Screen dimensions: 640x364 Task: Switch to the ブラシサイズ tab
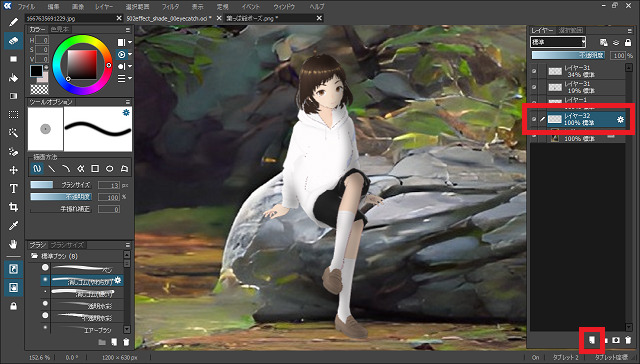tap(67, 245)
